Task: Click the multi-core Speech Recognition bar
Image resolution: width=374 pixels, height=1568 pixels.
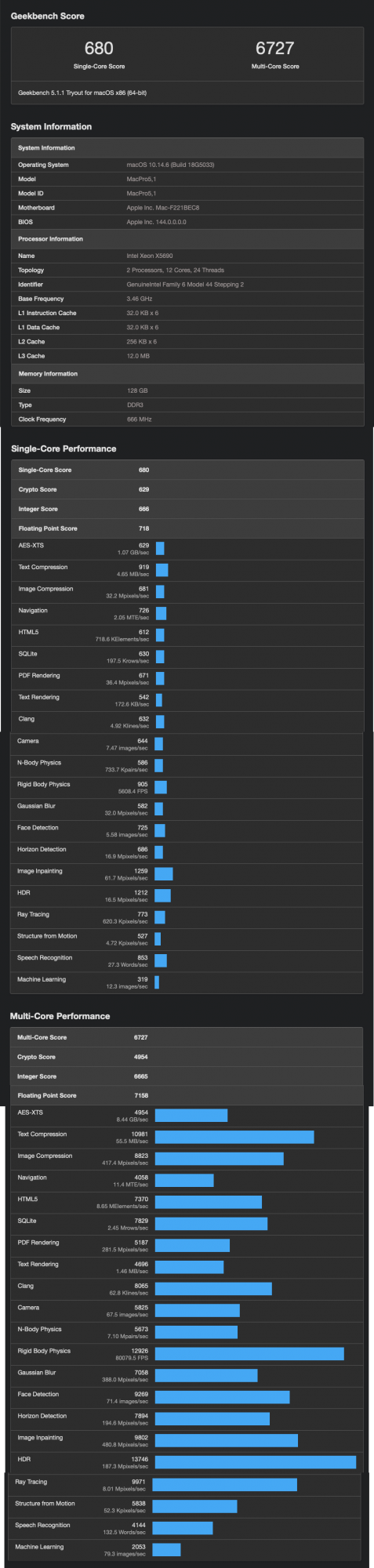Action: pyautogui.click(x=183, y=1528)
